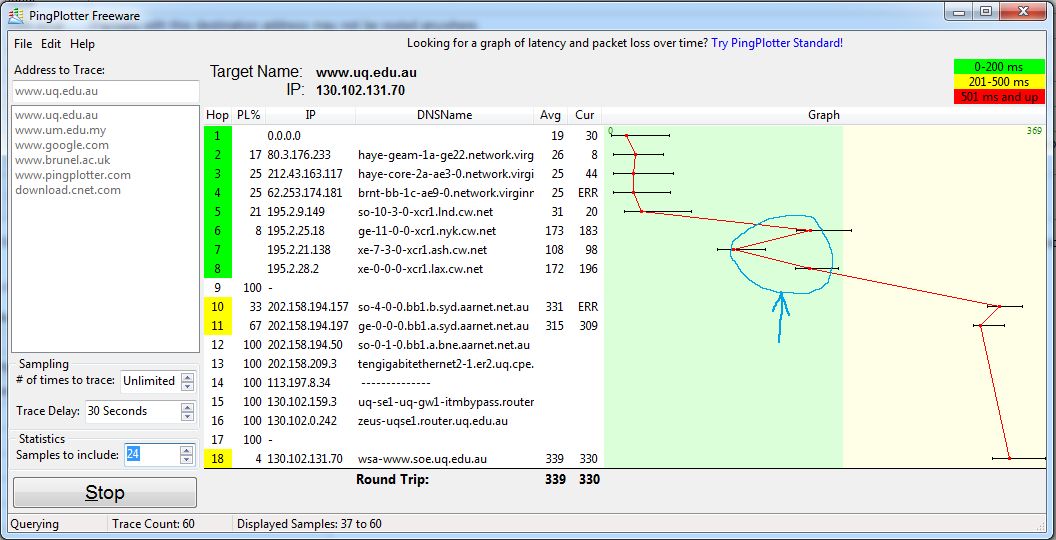Click DNS name so-10-3-0-xcr1.lnd.cw.net
The width and height of the screenshot is (1056, 540).
point(426,212)
